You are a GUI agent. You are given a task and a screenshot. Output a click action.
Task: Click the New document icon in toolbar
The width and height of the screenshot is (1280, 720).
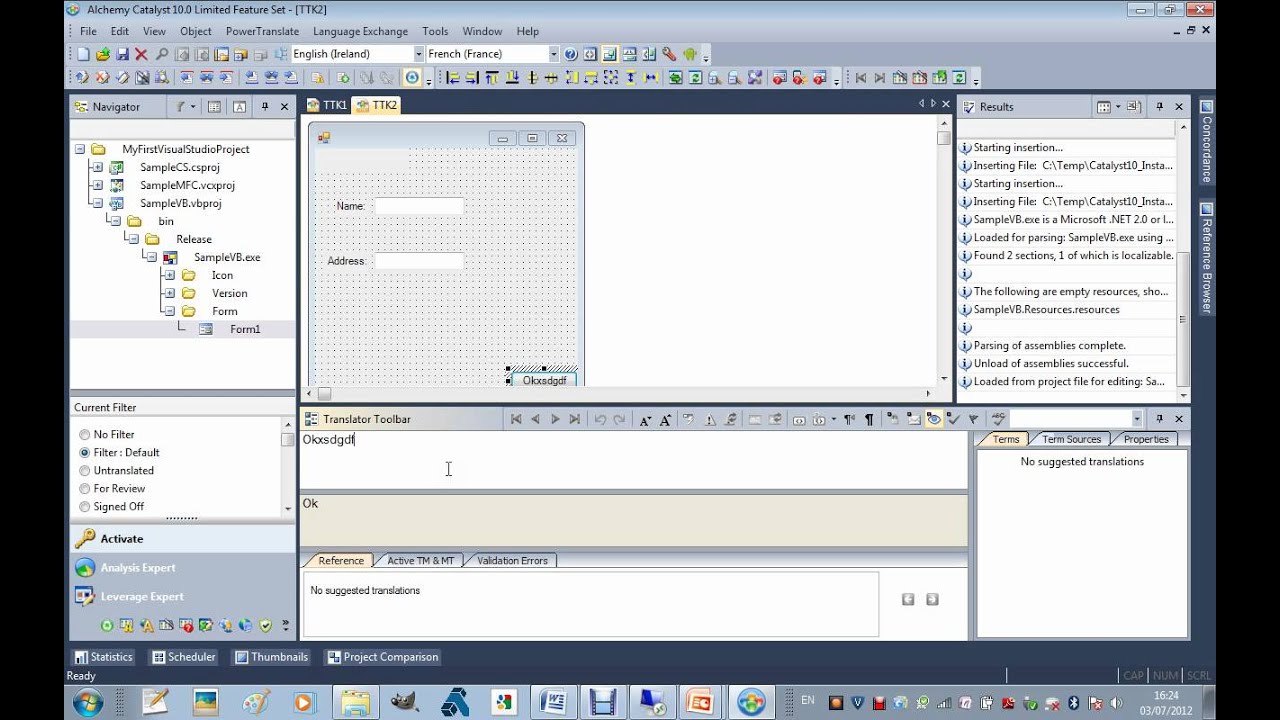tap(83, 54)
